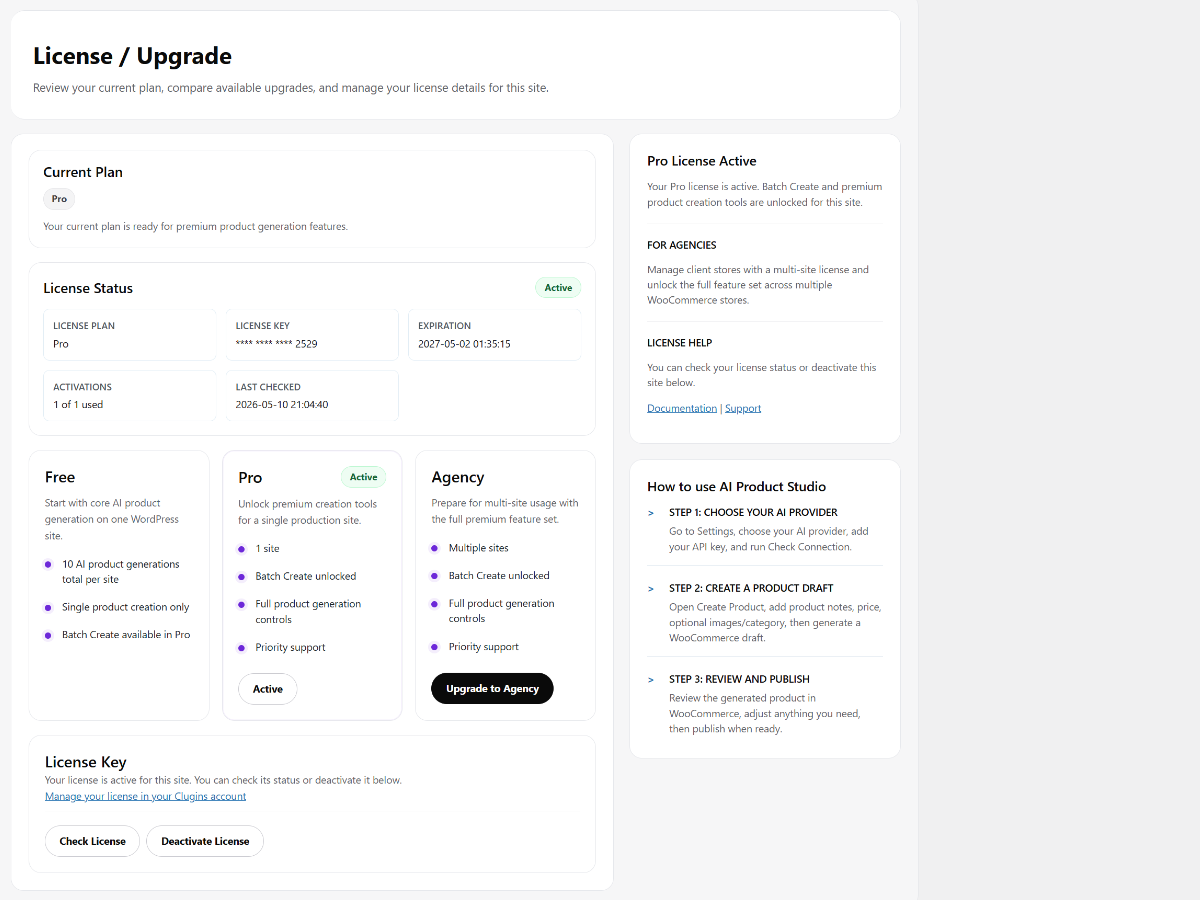The width and height of the screenshot is (1200, 900).
Task: Click the Active badge in Pro plan card
Action: (x=363, y=477)
